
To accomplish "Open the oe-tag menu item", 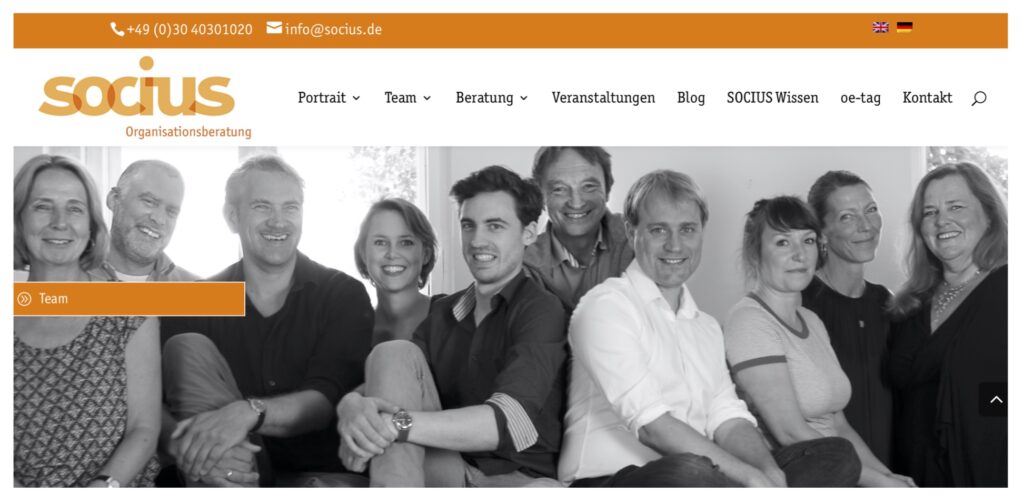I will (860, 99).
